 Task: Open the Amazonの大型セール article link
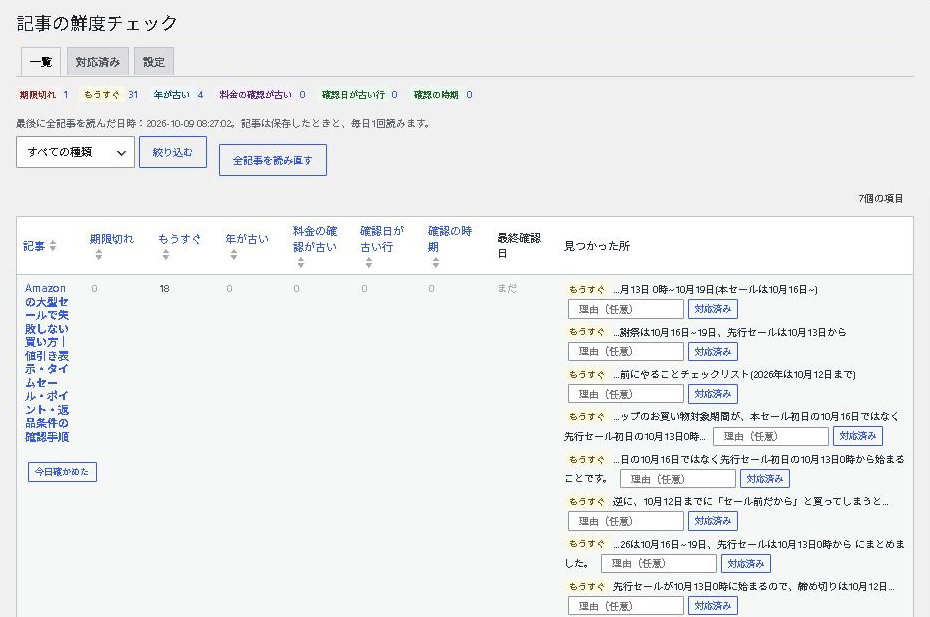(x=47, y=362)
